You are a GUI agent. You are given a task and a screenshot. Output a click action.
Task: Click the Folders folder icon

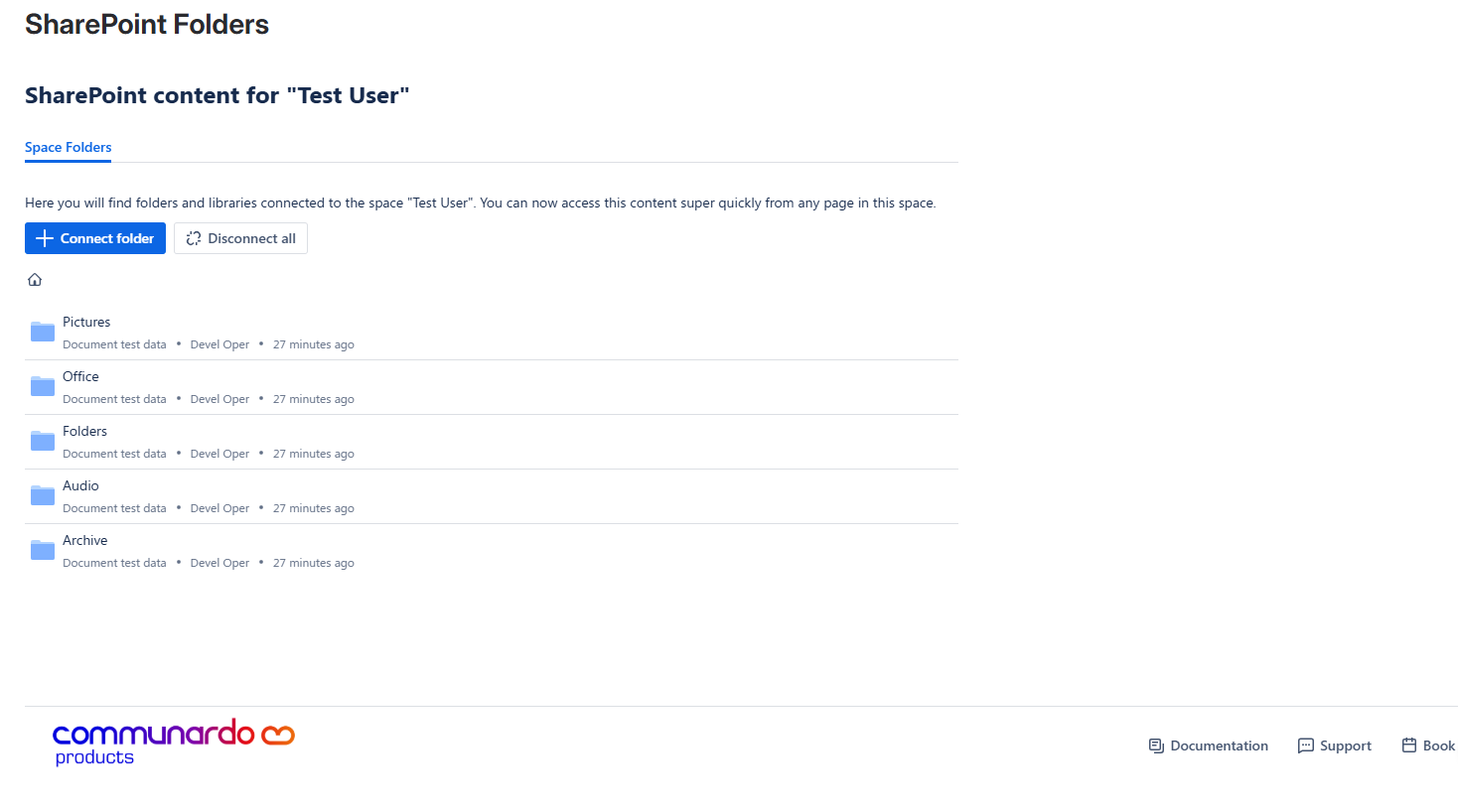click(43, 441)
